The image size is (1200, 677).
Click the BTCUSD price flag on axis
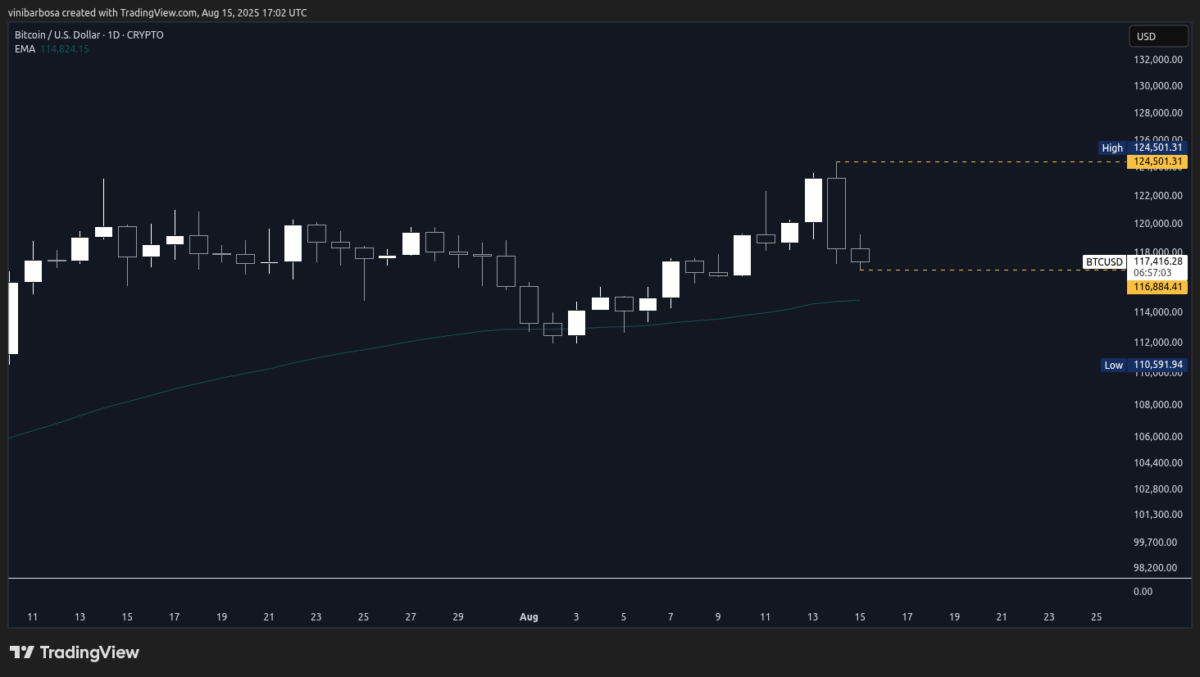tap(1103, 261)
